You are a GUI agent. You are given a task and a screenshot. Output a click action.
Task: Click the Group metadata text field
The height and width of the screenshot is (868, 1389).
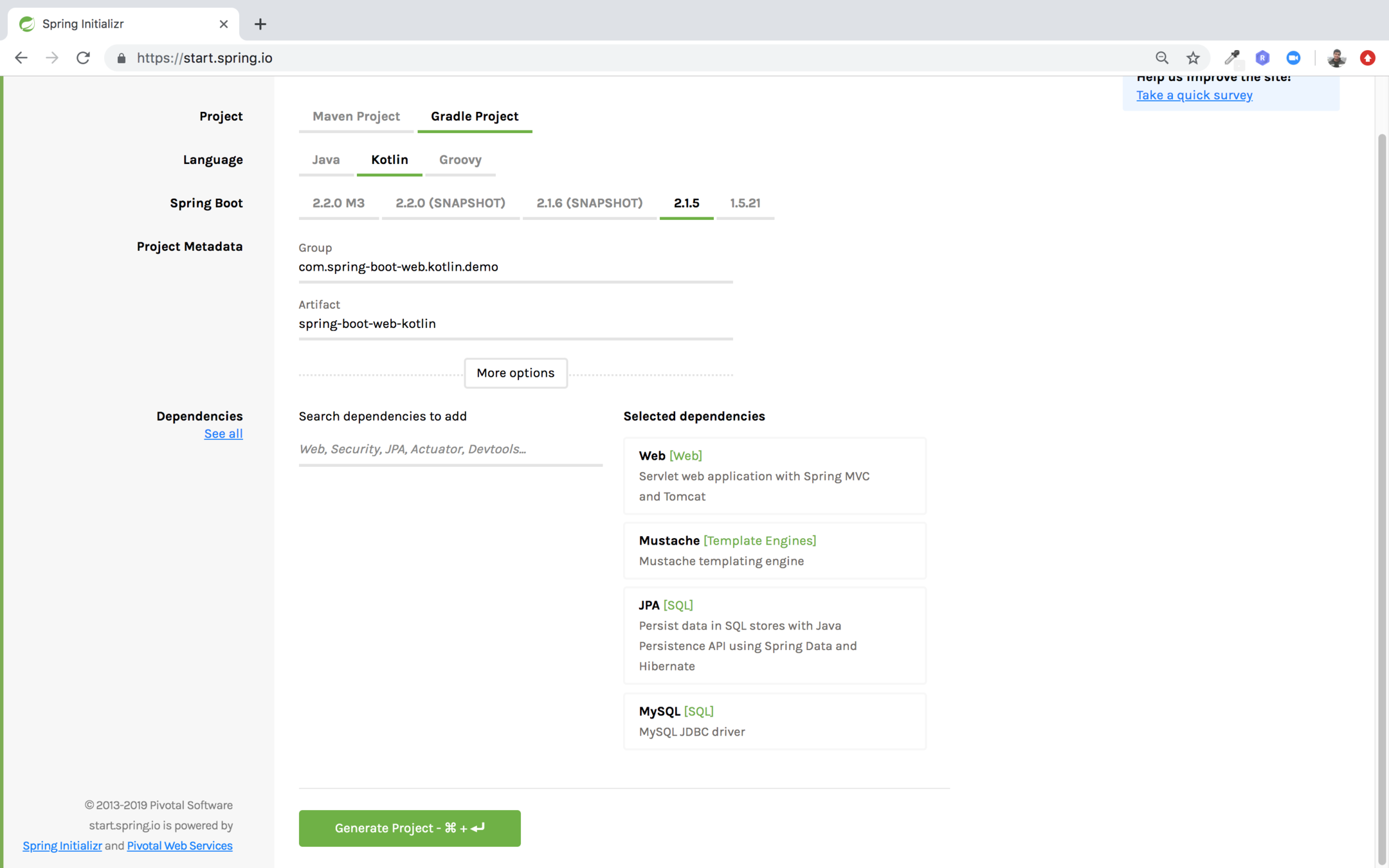[x=514, y=267]
